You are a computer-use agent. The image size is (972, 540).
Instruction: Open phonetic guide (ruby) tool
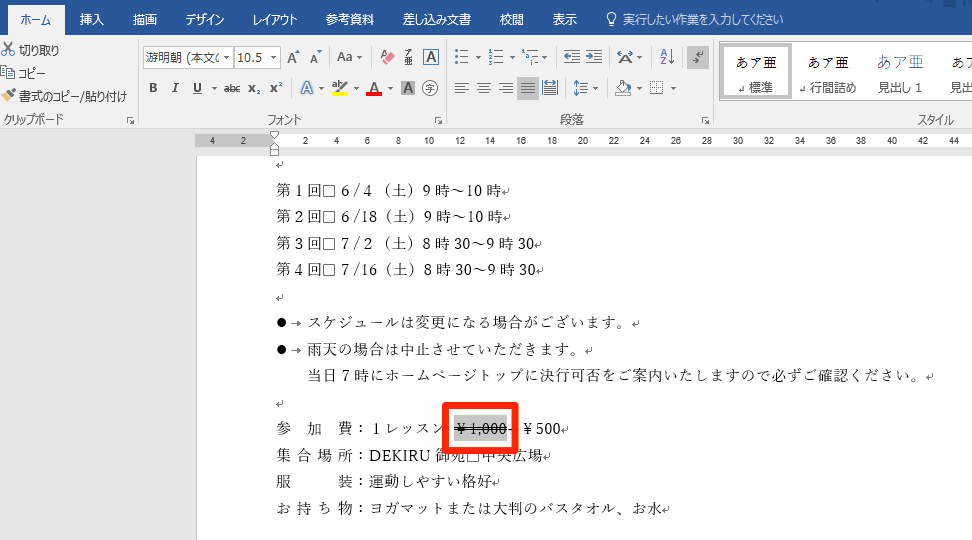409,58
